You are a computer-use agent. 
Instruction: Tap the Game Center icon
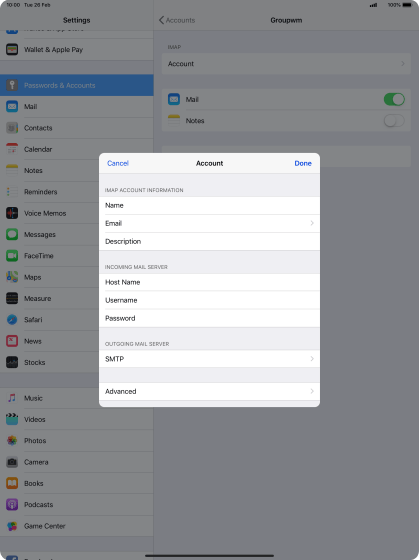click(x=12, y=526)
